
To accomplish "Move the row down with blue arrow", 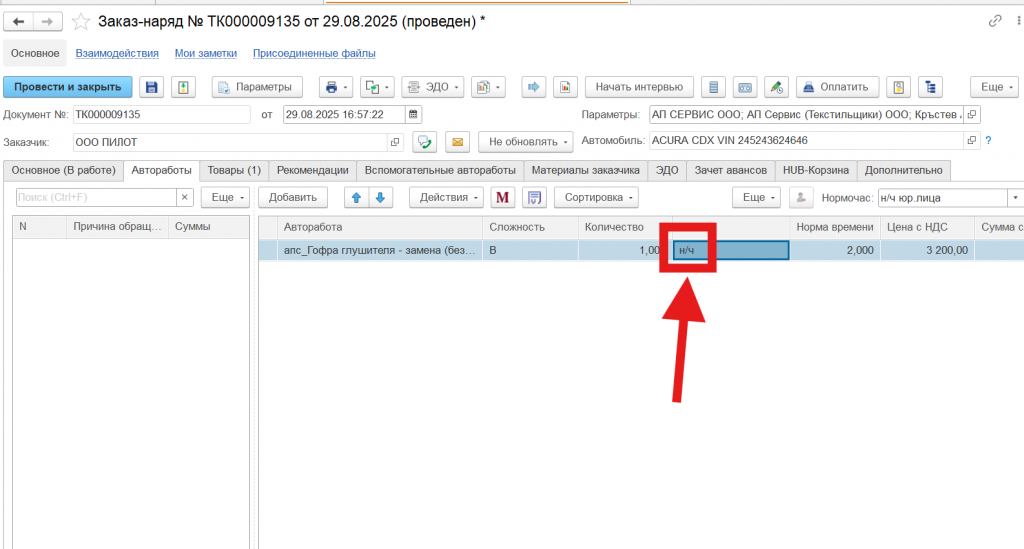I will [x=380, y=197].
